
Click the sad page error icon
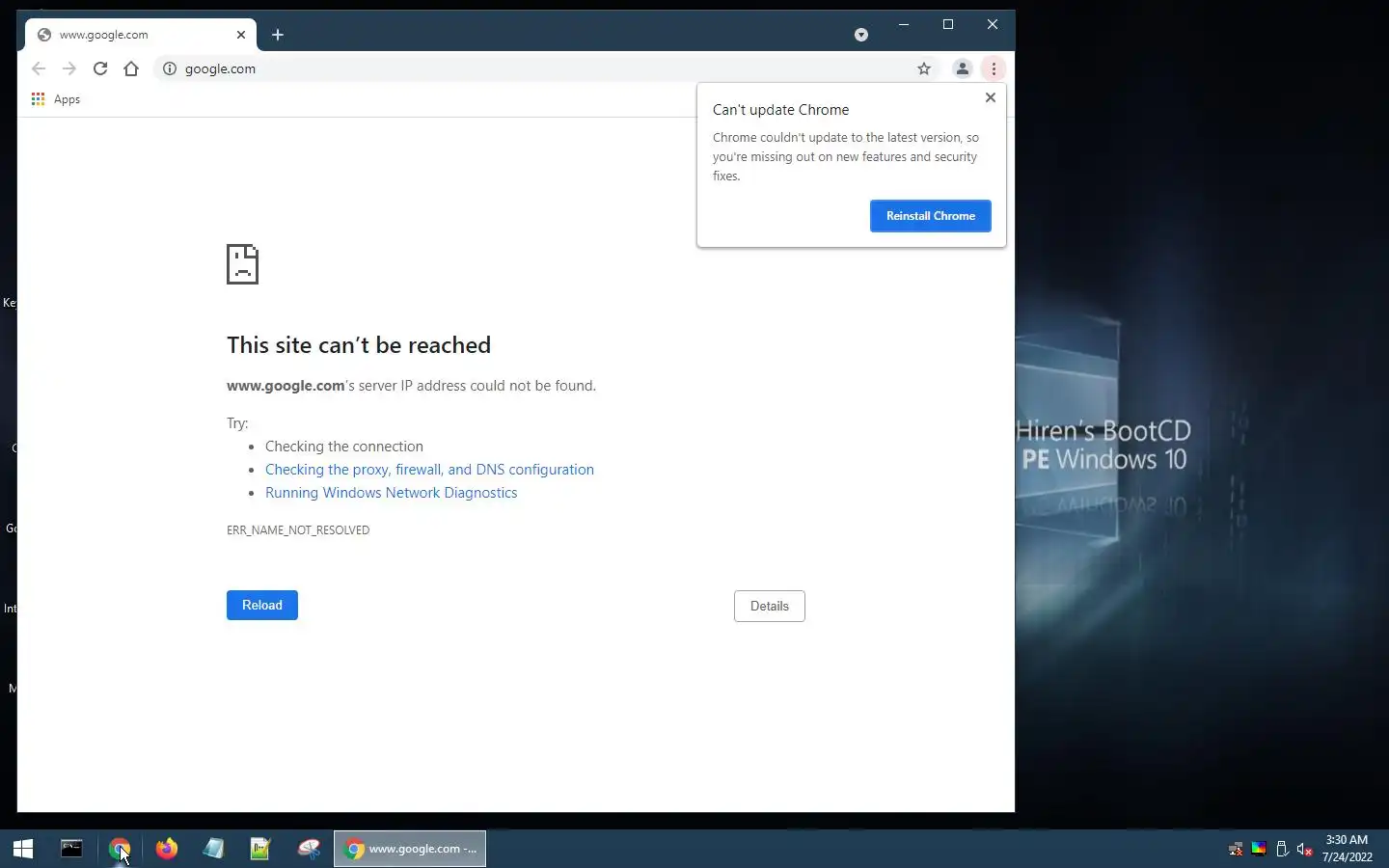[x=242, y=264]
